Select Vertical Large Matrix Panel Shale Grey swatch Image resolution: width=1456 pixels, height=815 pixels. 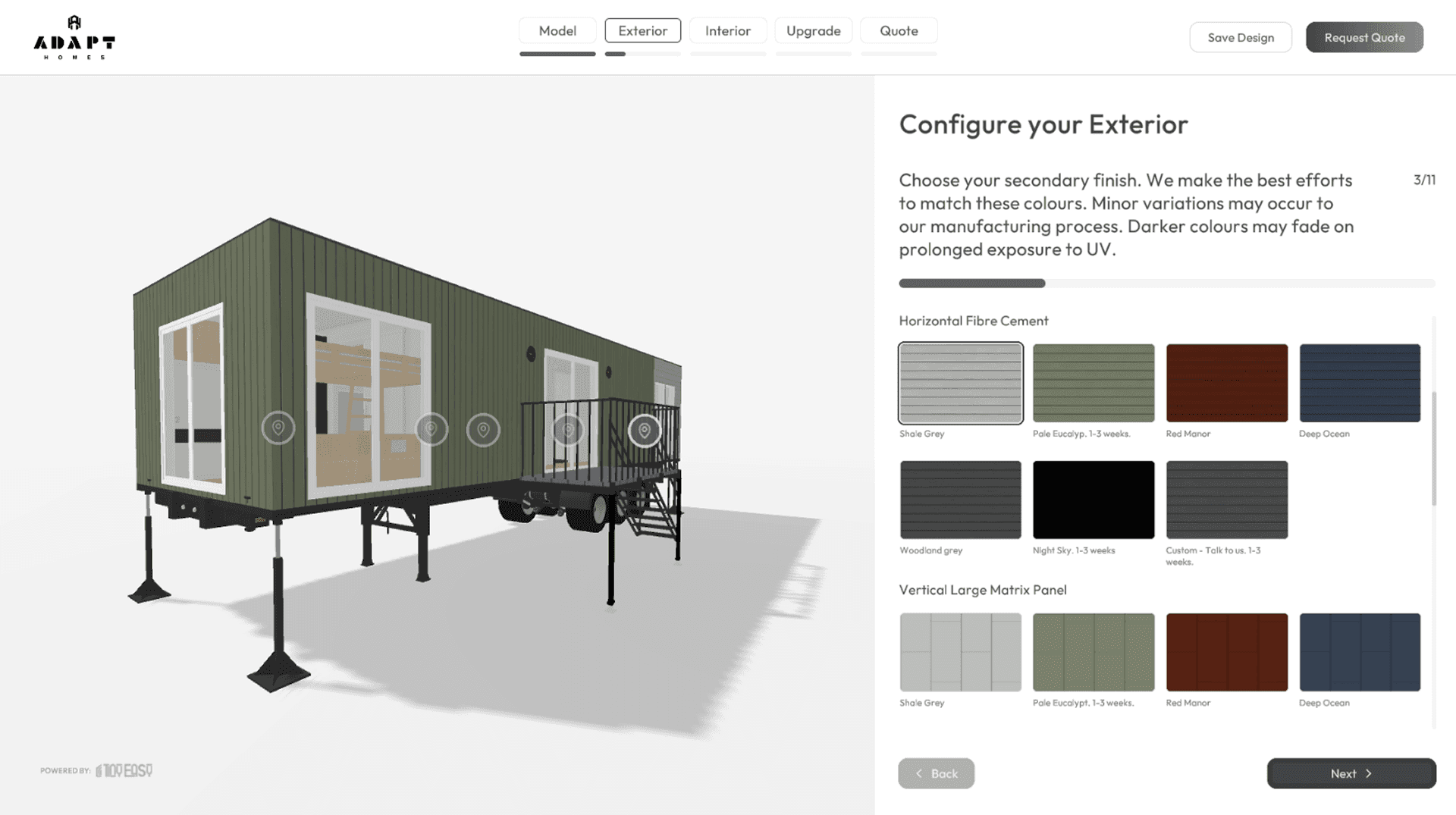(961, 652)
